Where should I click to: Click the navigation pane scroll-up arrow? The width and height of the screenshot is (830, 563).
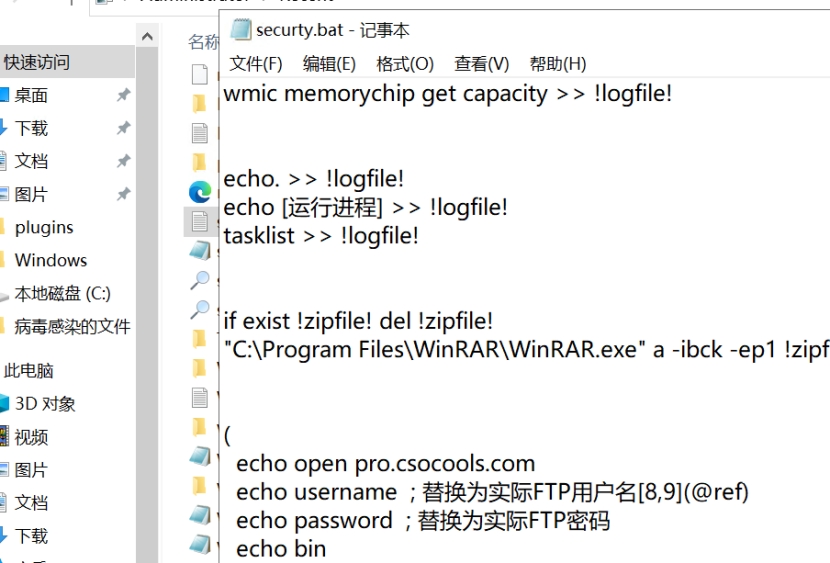click(147, 36)
